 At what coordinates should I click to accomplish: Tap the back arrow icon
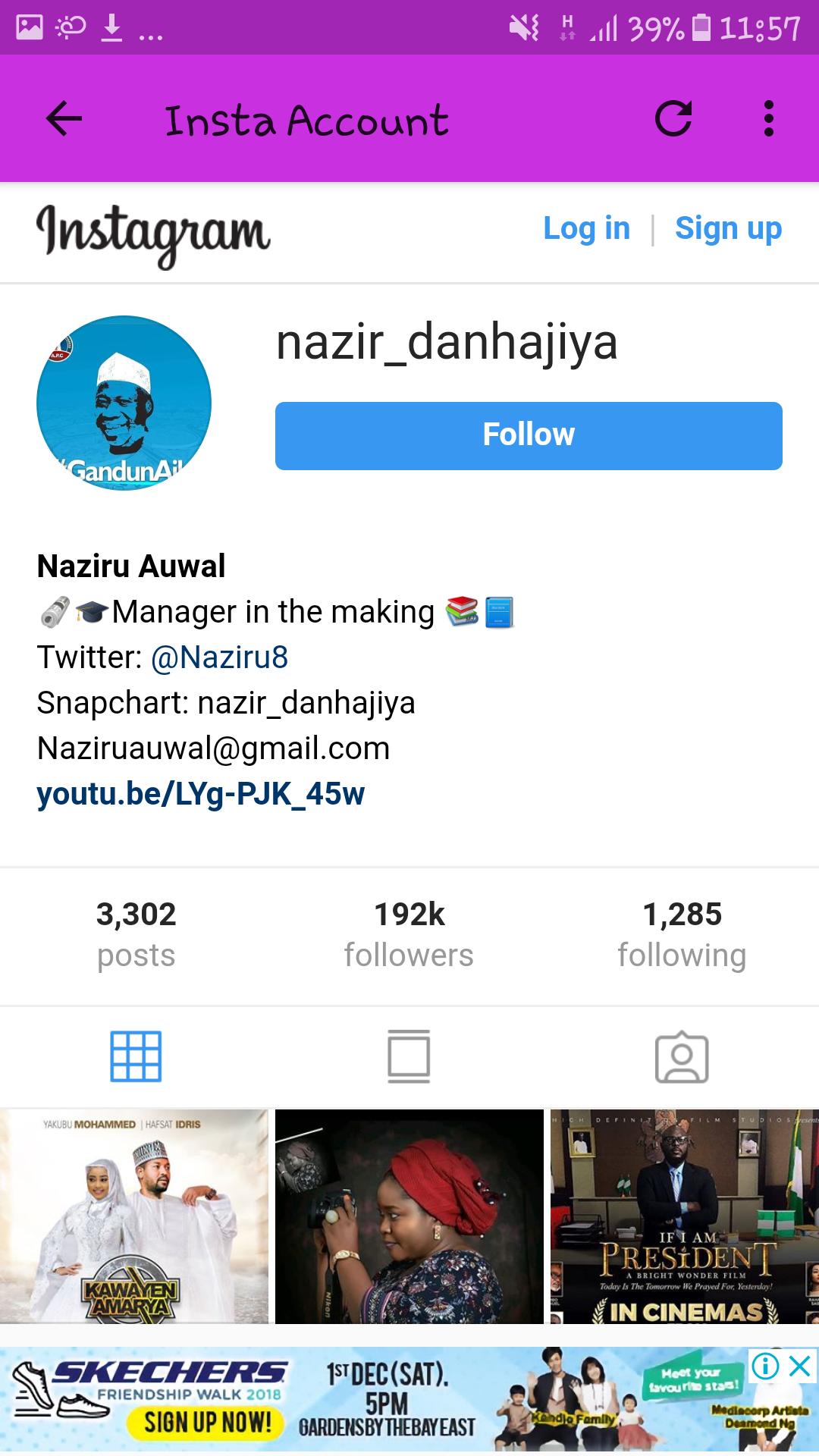click(64, 119)
